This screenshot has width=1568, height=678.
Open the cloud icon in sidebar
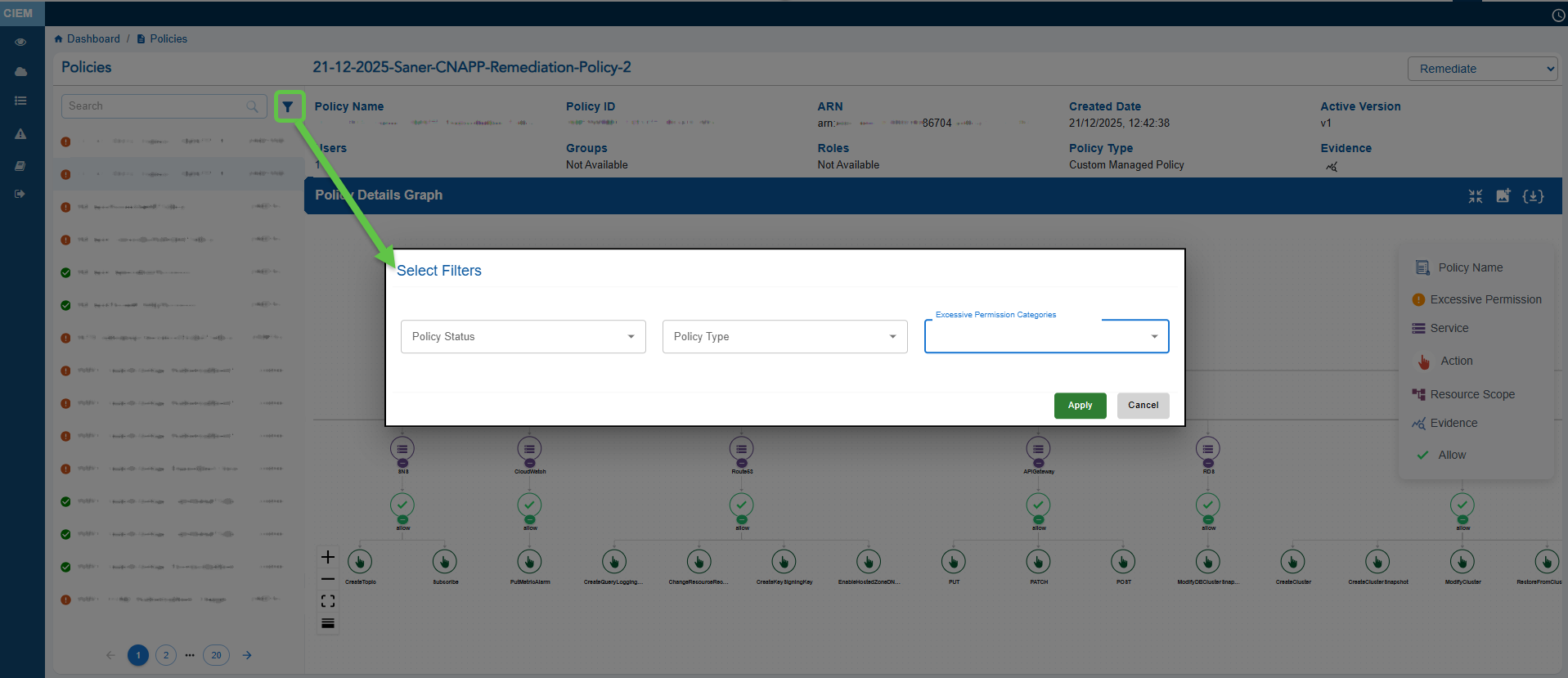20,72
